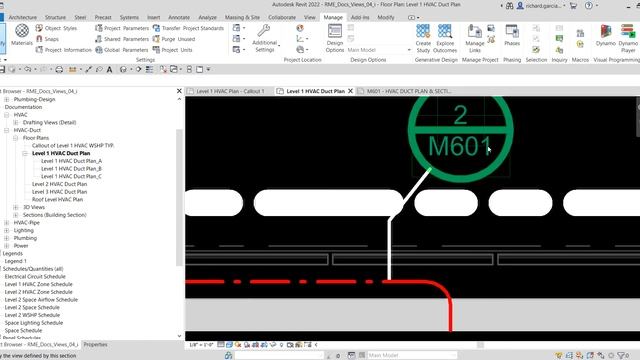The width and height of the screenshot is (640, 360).
Task: Switch to the Systems ribbon tab
Action: (x=129, y=18)
